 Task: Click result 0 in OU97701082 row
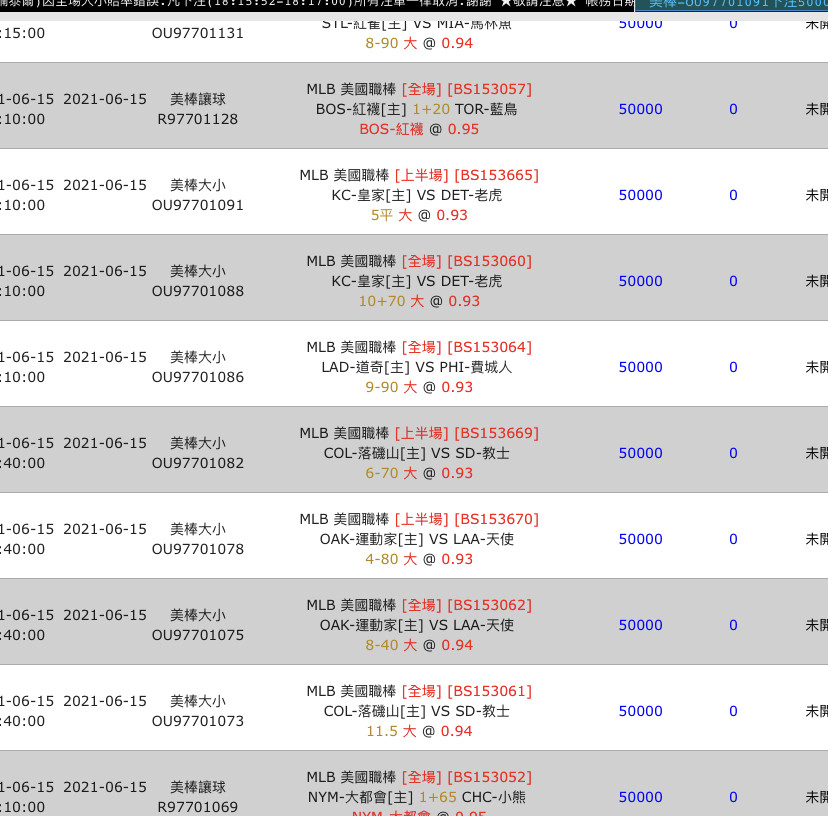pos(733,454)
